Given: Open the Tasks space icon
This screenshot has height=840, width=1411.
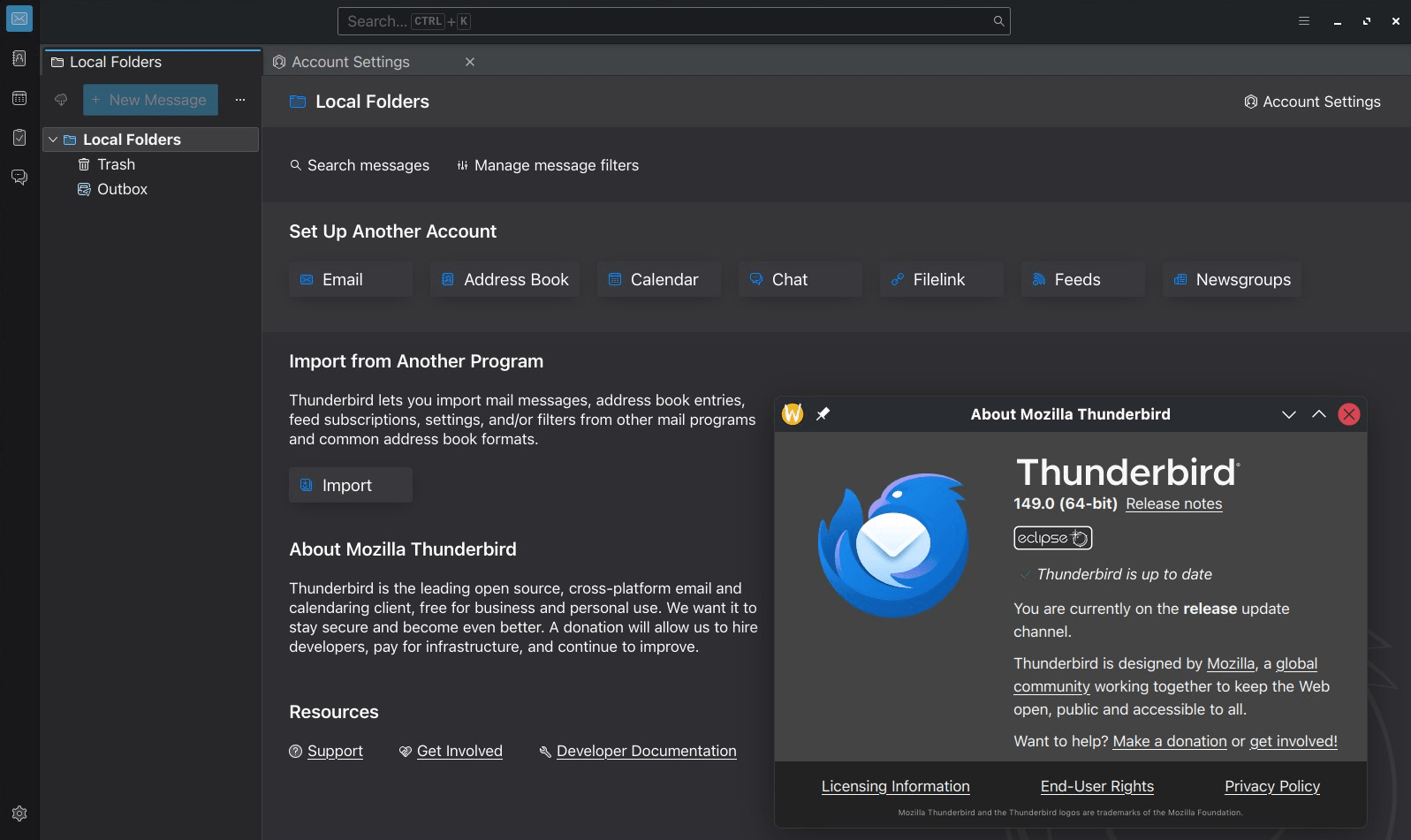Looking at the screenshot, I should click(19, 138).
